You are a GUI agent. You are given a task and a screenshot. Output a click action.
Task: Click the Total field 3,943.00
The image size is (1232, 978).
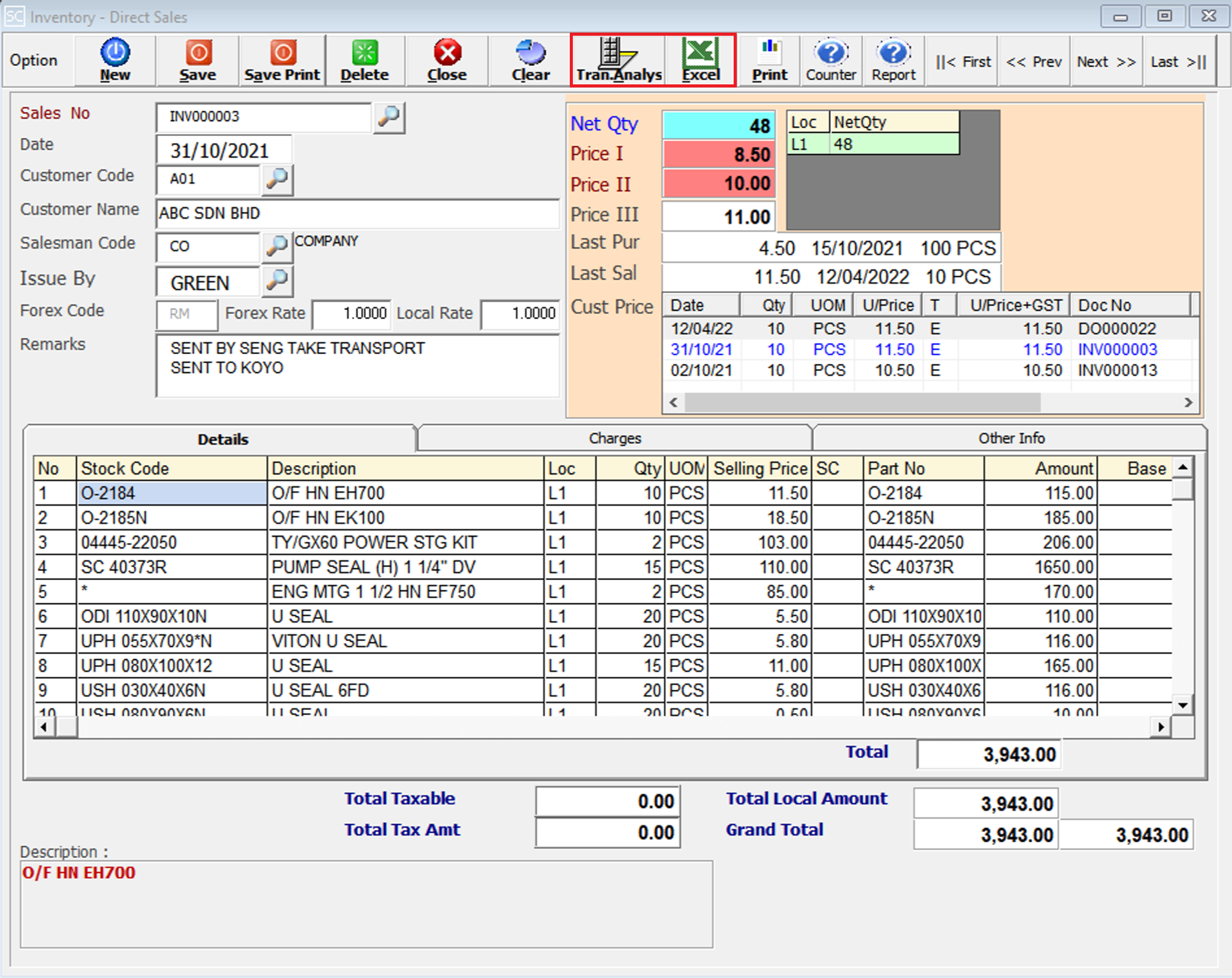[988, 754]
